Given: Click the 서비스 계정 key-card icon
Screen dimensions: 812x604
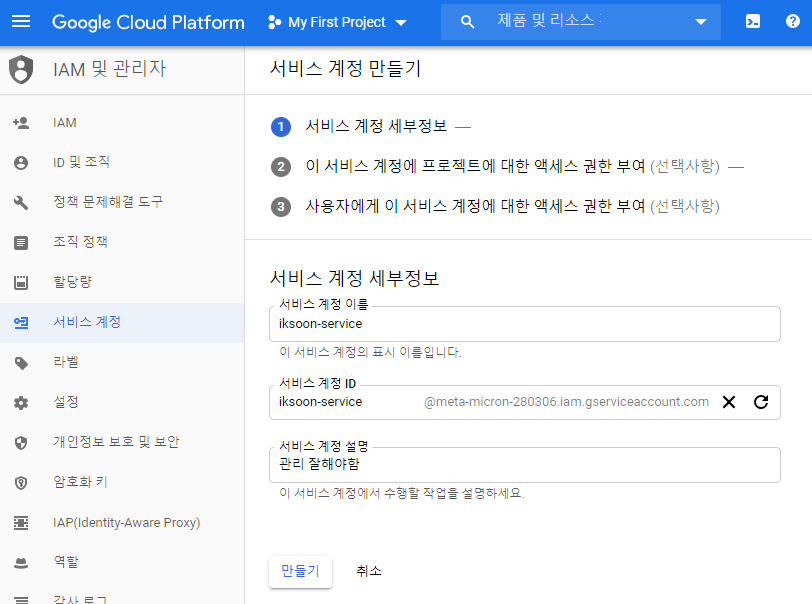Looking at the screenshot, I should coord(21,323).
